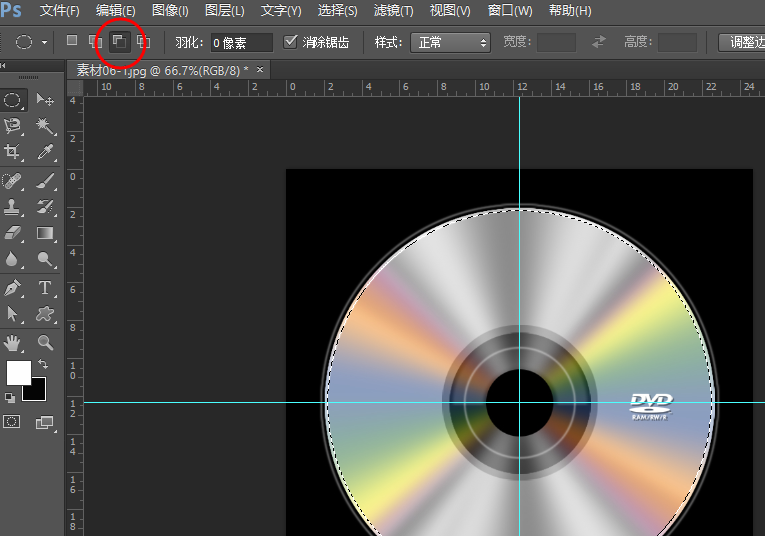The width and height of the screenshot is (765, 536).
Task: Choose New Selection mode in options bar
Action: coord(72,40)
